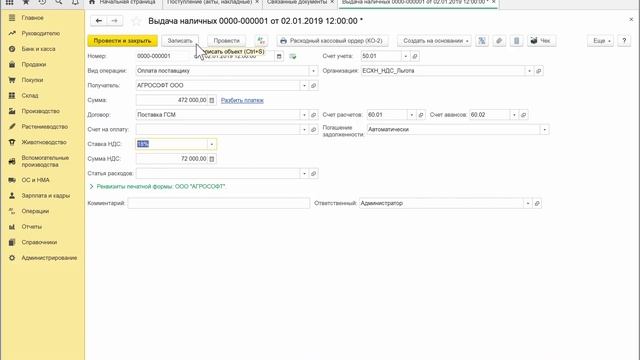Open the Справочники section

tap(39, 242)
